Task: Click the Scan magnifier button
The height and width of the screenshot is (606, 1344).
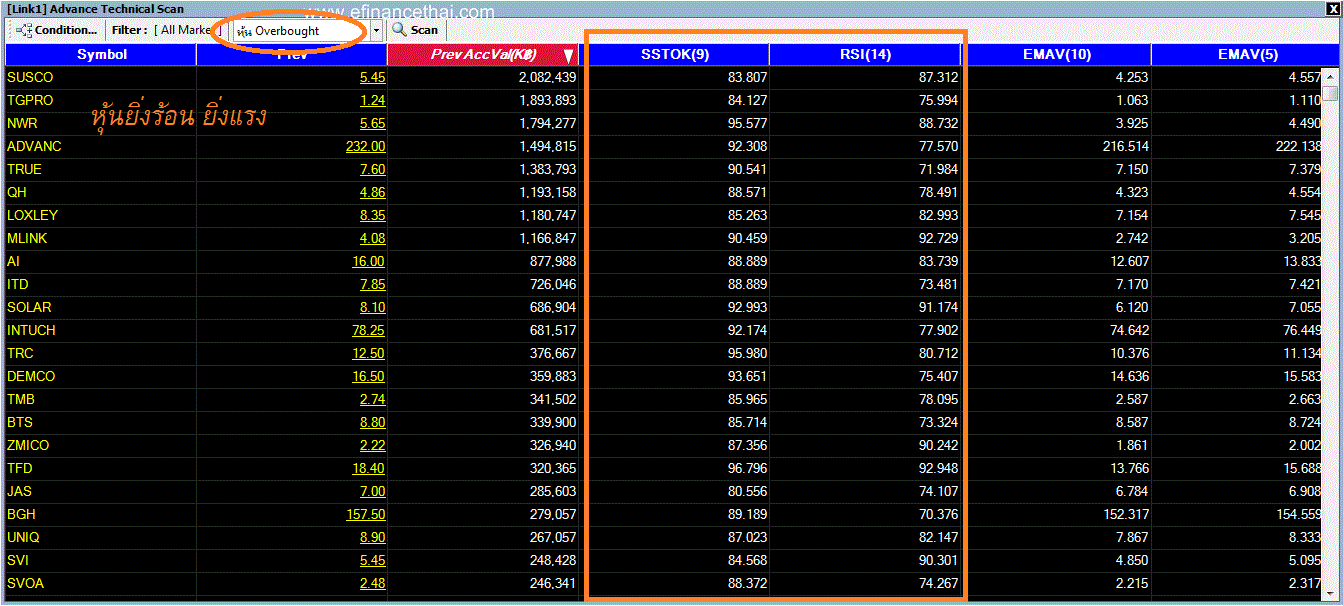Action: pos(415,30)
